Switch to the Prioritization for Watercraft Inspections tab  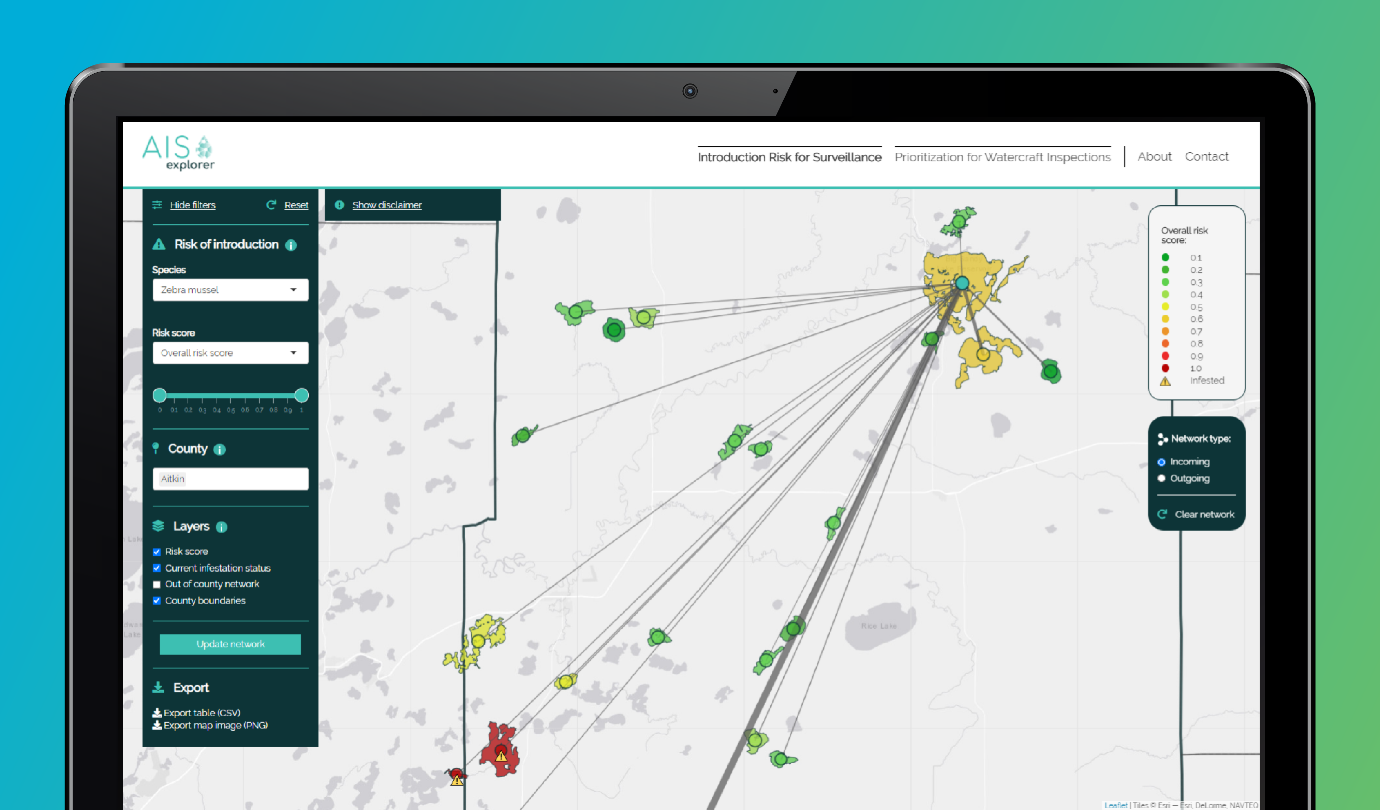(x=1002, y=156)
